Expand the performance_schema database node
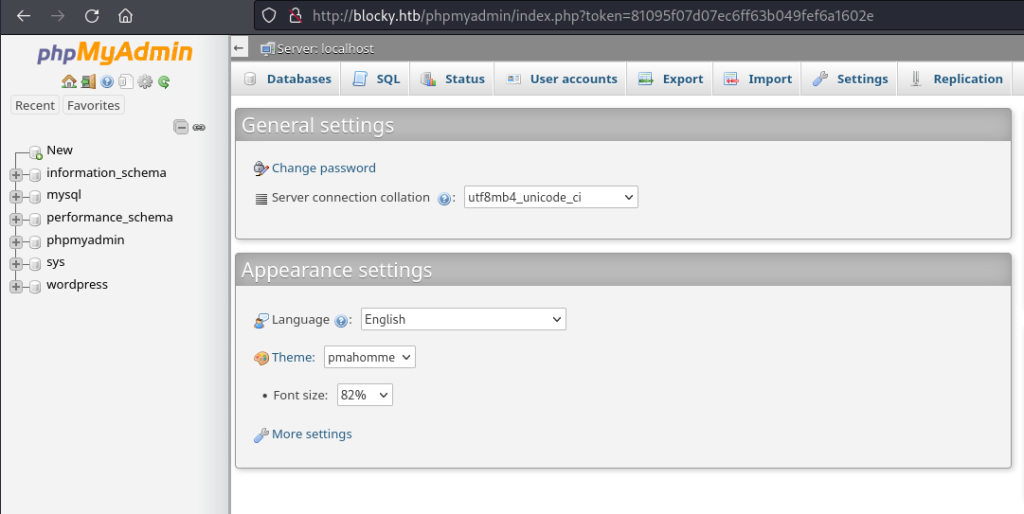The width and height of the screenshot is (1024, 514). (x=16, y=219)
